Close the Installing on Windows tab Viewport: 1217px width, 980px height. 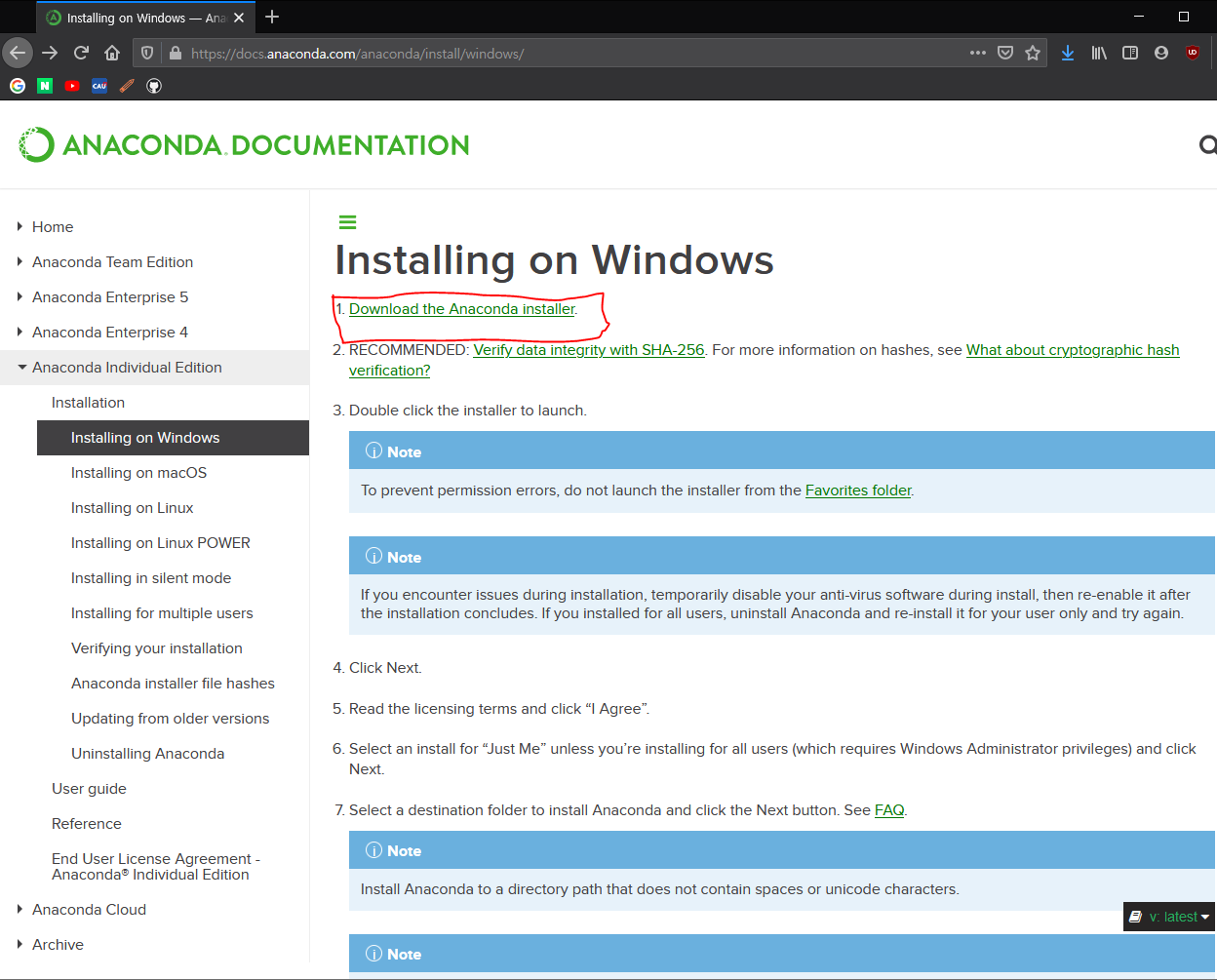239,18
